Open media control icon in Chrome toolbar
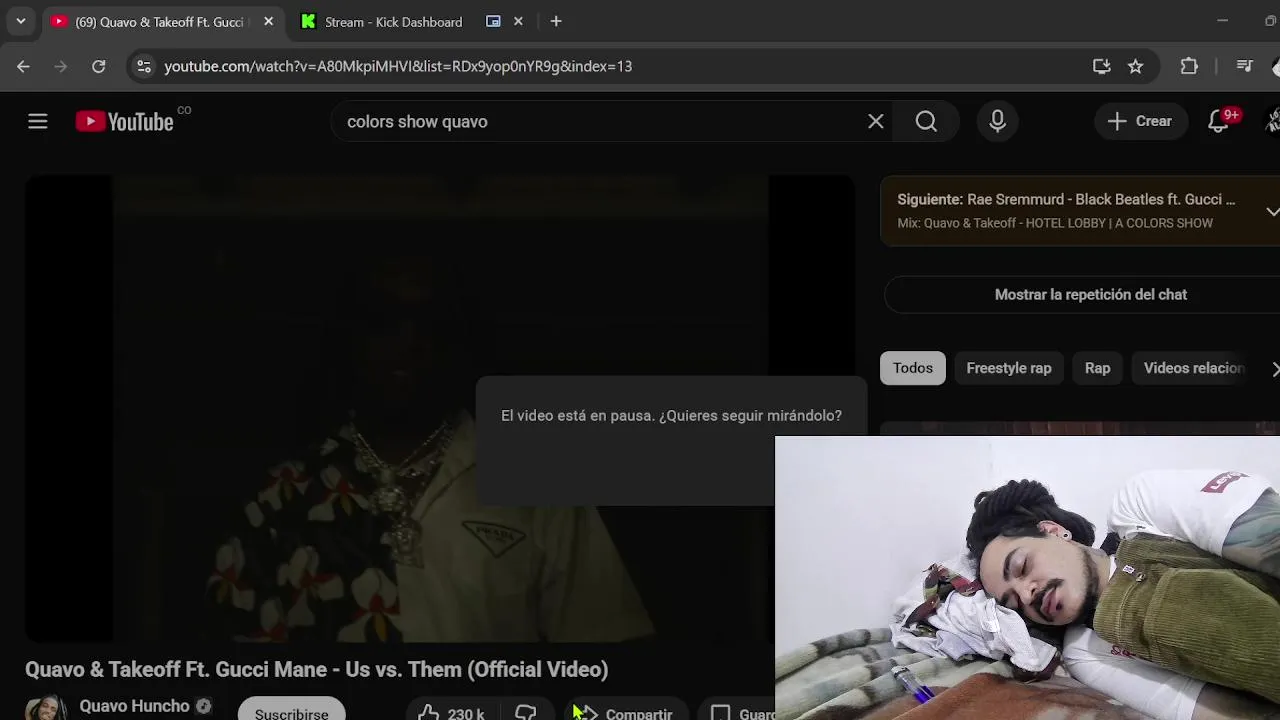The height and width of the screenshot is (720, 1280). (1245, 66)
